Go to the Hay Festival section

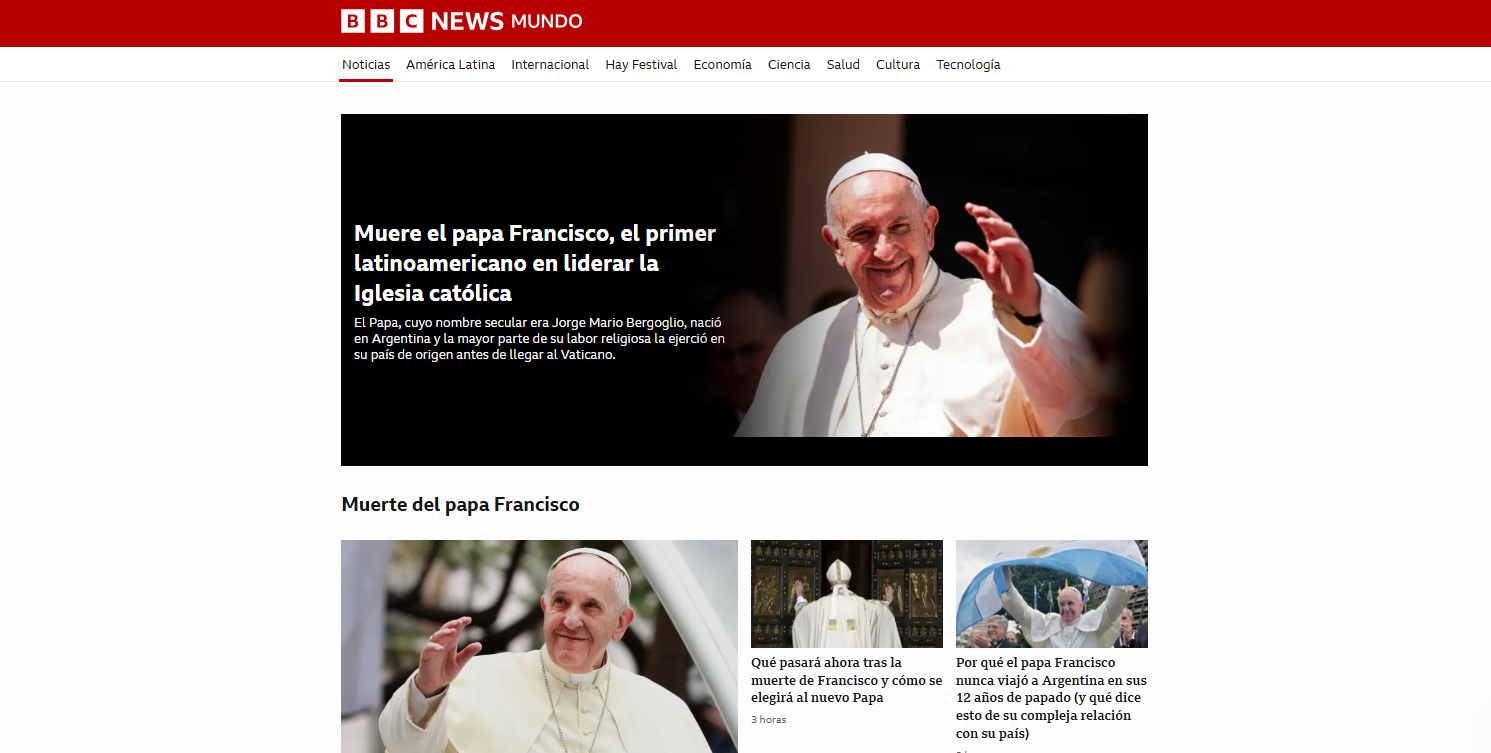click(x=641, y=64)
